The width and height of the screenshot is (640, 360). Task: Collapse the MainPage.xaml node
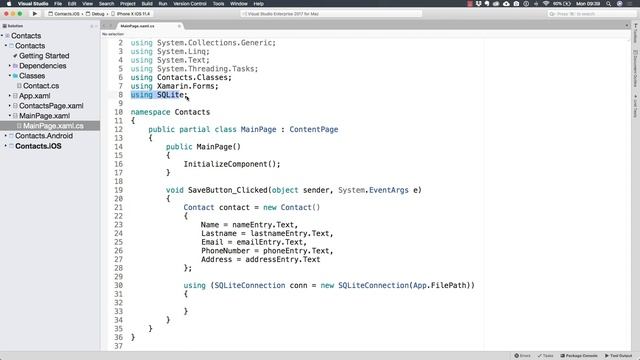10,116
